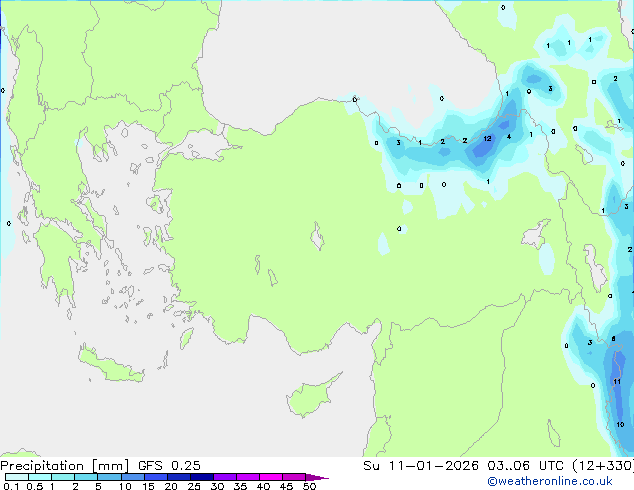Click the '12' precipitation value on map
The width and height of the screenshot is (634, 490).
coord(488,139)
